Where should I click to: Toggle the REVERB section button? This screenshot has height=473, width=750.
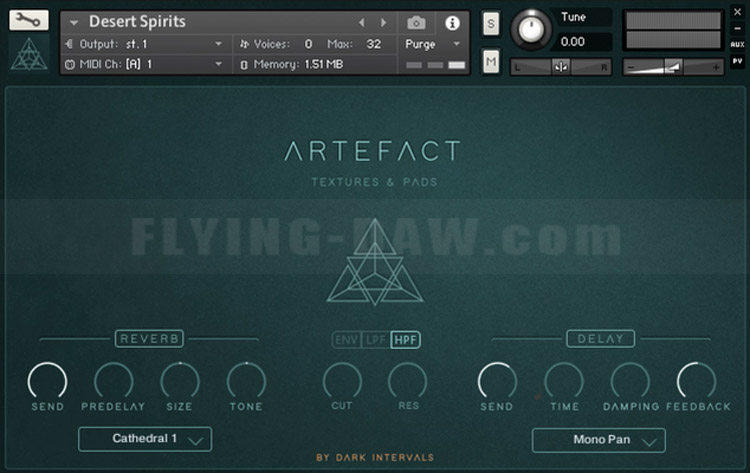pos(149,339)
